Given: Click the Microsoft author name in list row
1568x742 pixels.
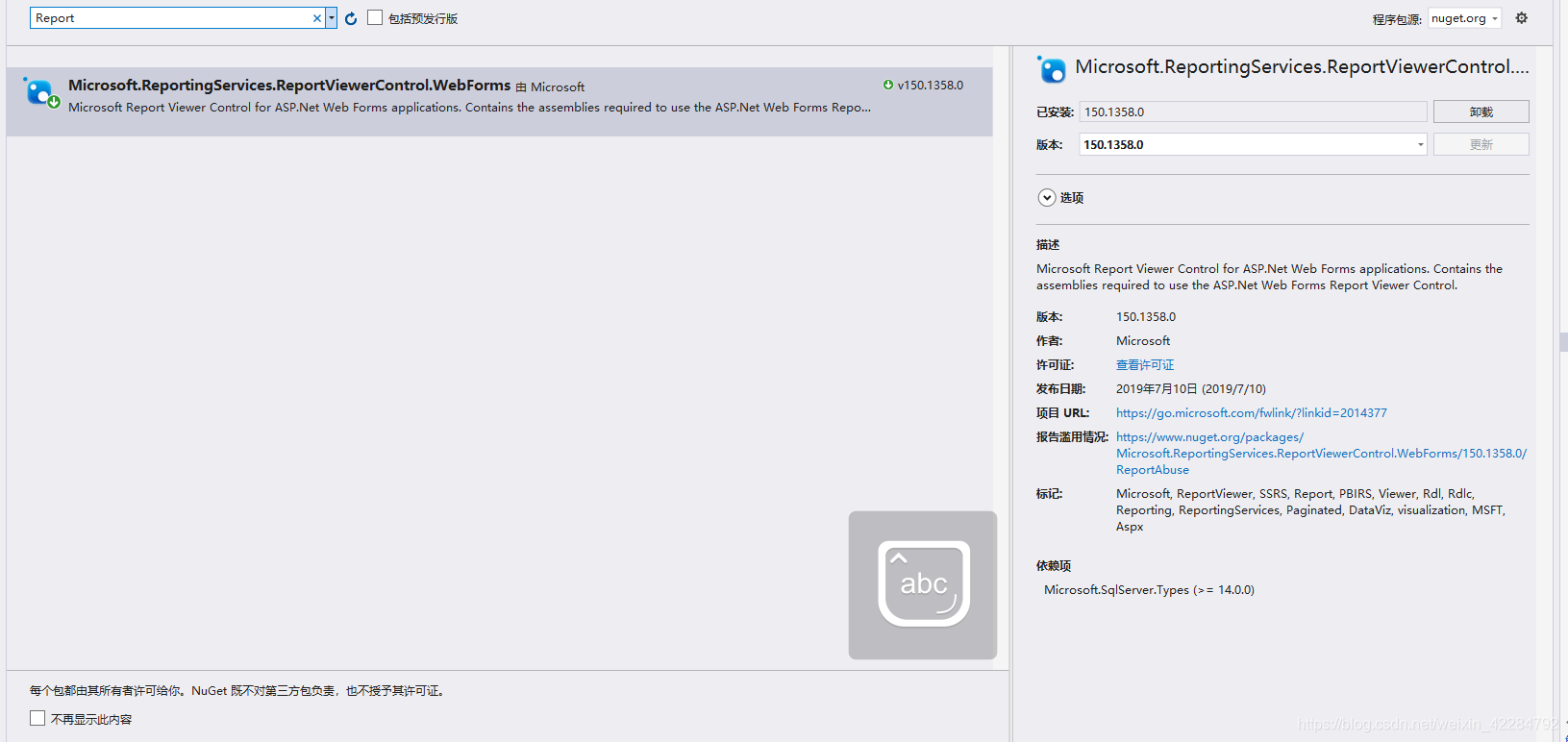Looking at the screenshot, I should (x=558, y=87).
